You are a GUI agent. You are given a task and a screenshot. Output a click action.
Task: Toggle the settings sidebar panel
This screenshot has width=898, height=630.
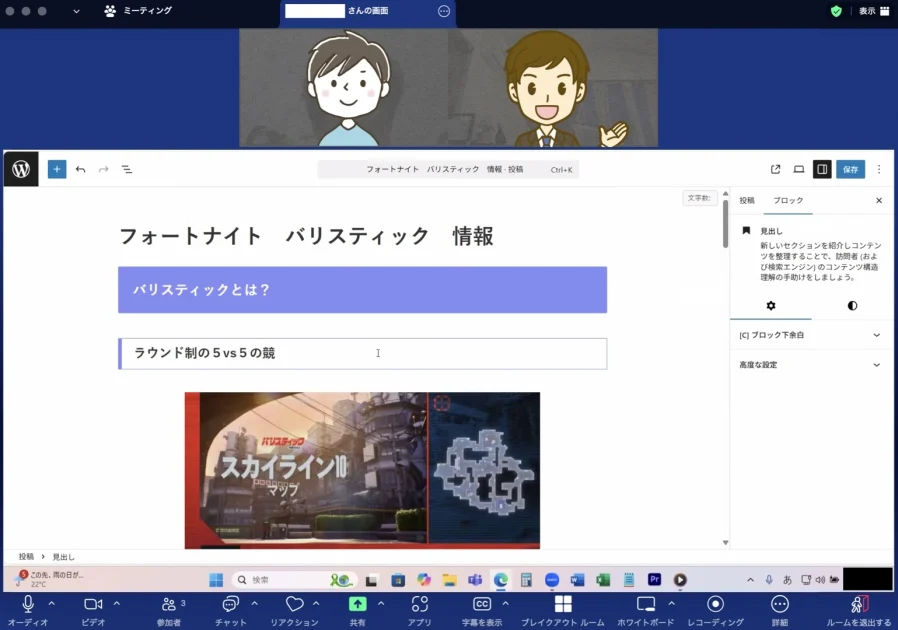822,169
